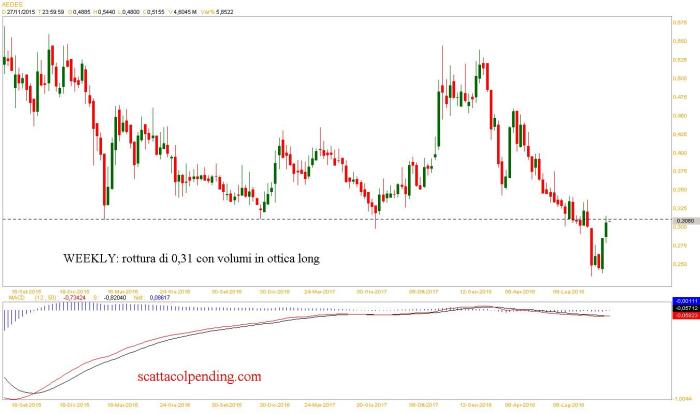Click the 0,250 price level on right axis
This screenshot has height=414, width=700.
680,263
